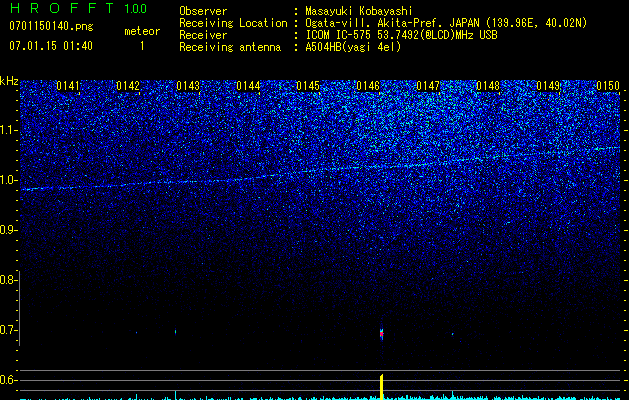Click the 0143 time marker

188,86
